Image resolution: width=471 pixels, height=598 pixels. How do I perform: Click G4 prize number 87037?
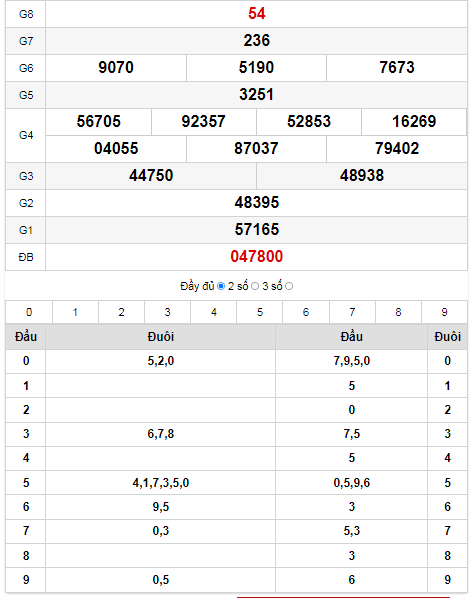pyautogui.click(x=256, y=148)
